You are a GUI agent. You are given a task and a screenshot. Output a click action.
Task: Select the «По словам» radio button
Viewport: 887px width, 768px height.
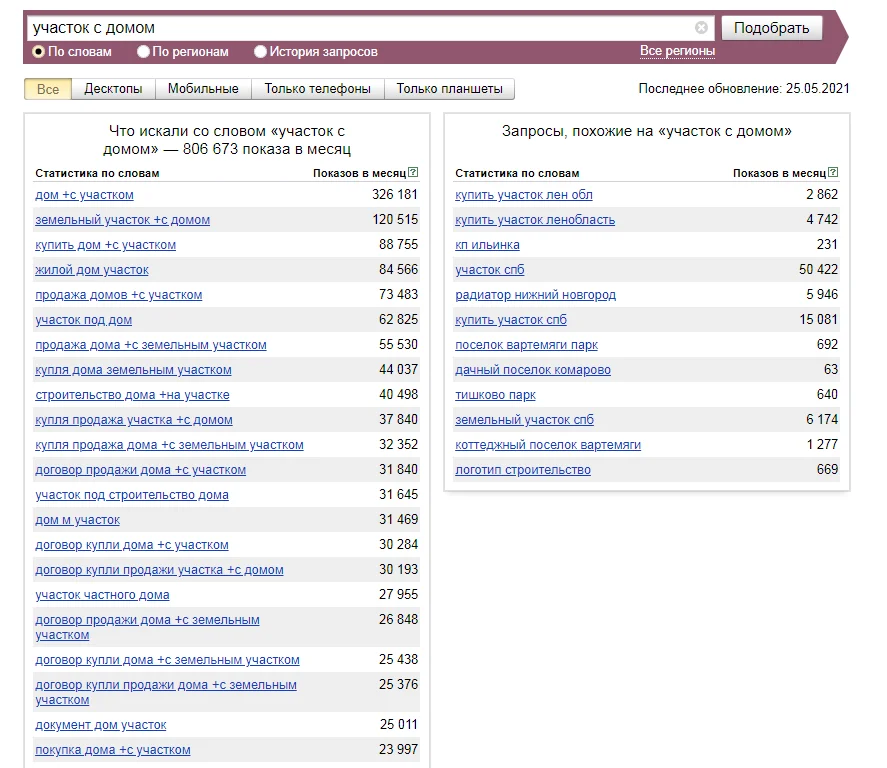pyautogui.click(x=37, y=50)
